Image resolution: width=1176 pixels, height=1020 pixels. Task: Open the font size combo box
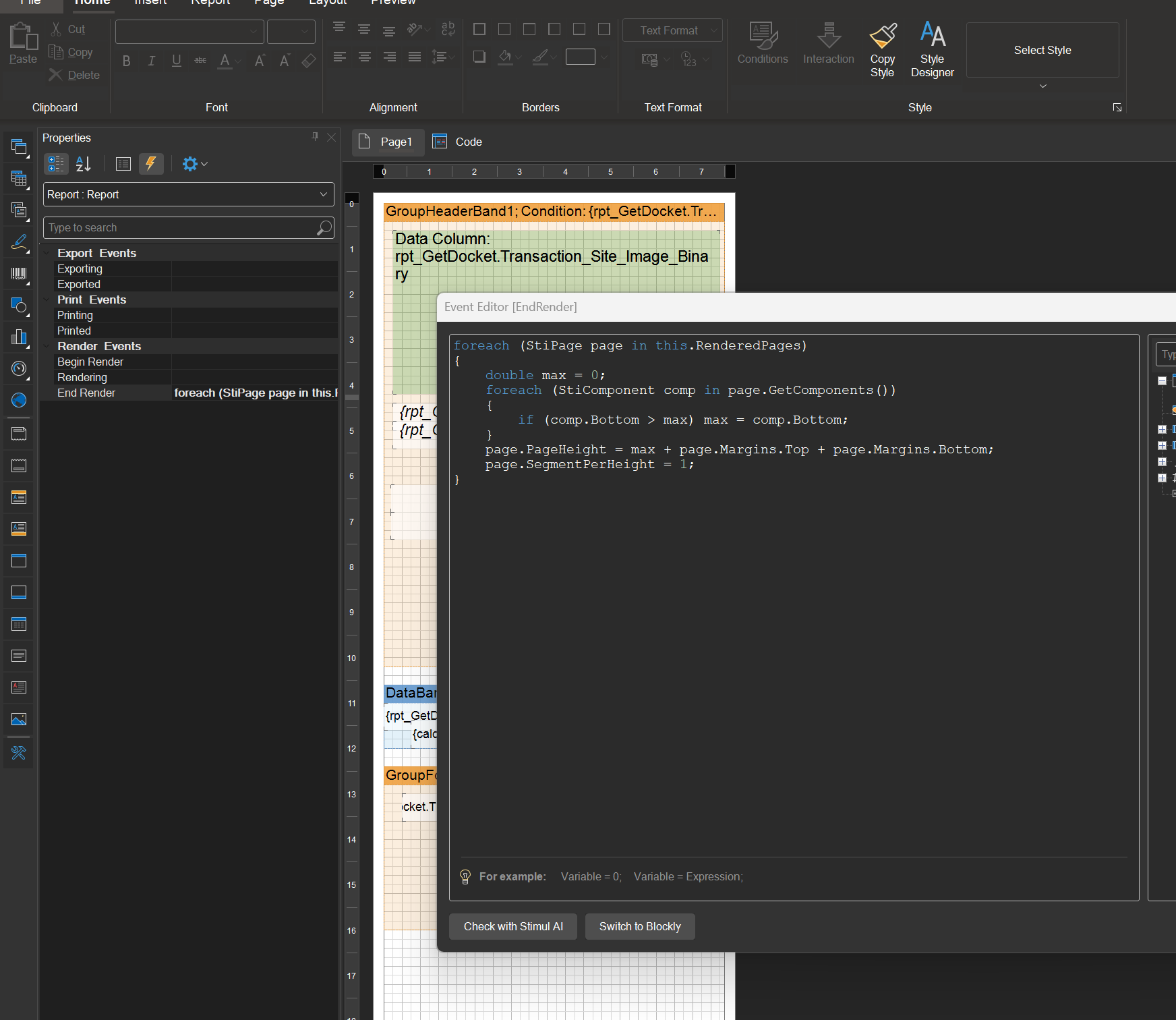[x=291, y=31]
